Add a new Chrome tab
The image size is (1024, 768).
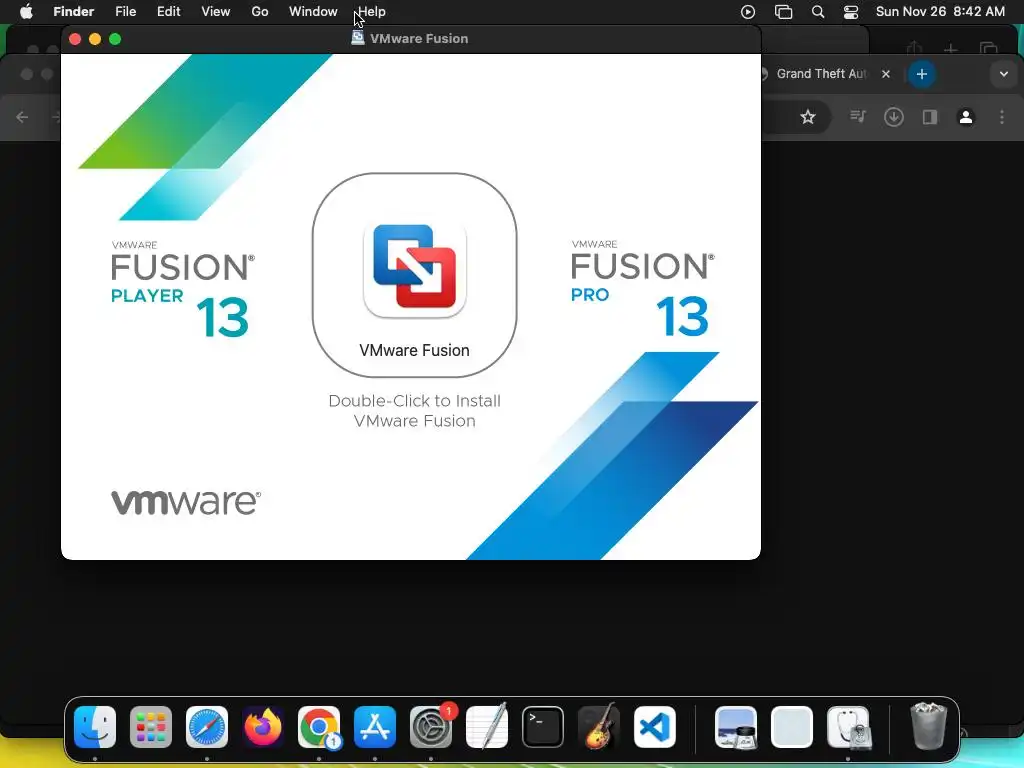pos(921,74)
